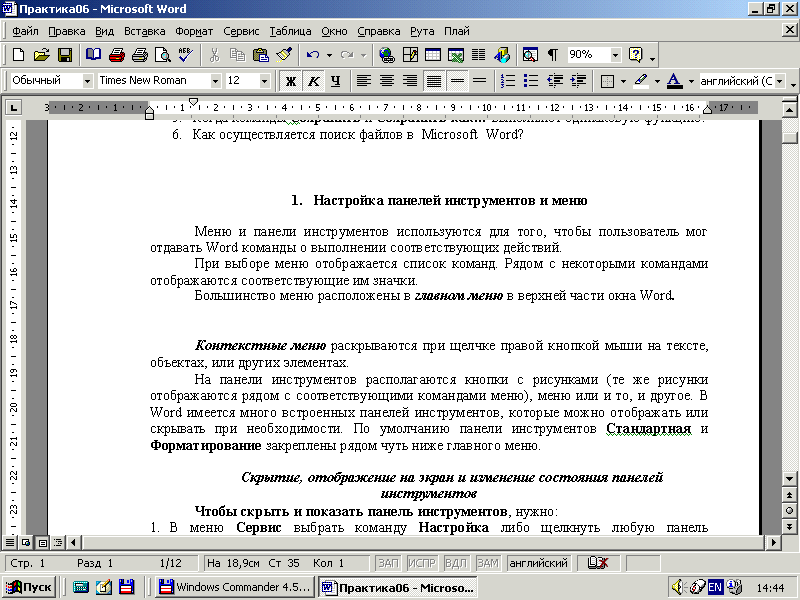Viewport: 800px width, 600px height.
Task: Set single line spacing
Action: (457, 81)
